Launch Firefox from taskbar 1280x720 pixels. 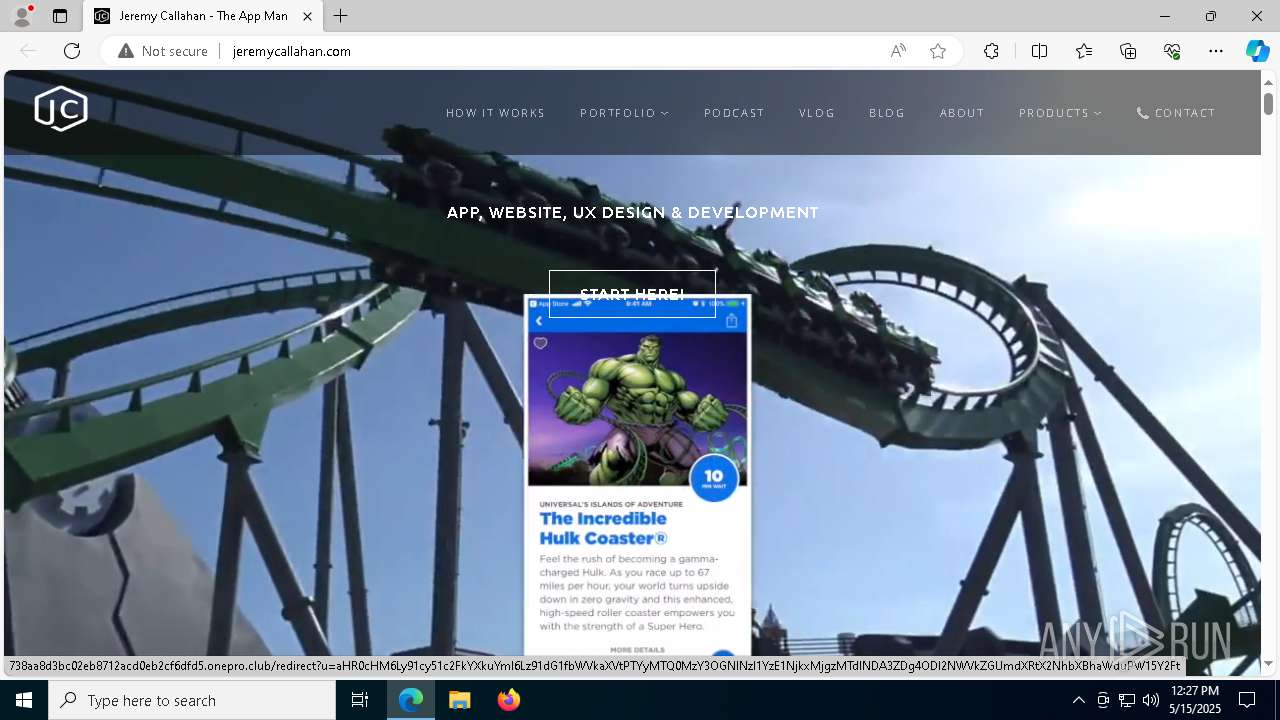pyautogui.click(x=508, y=700)
